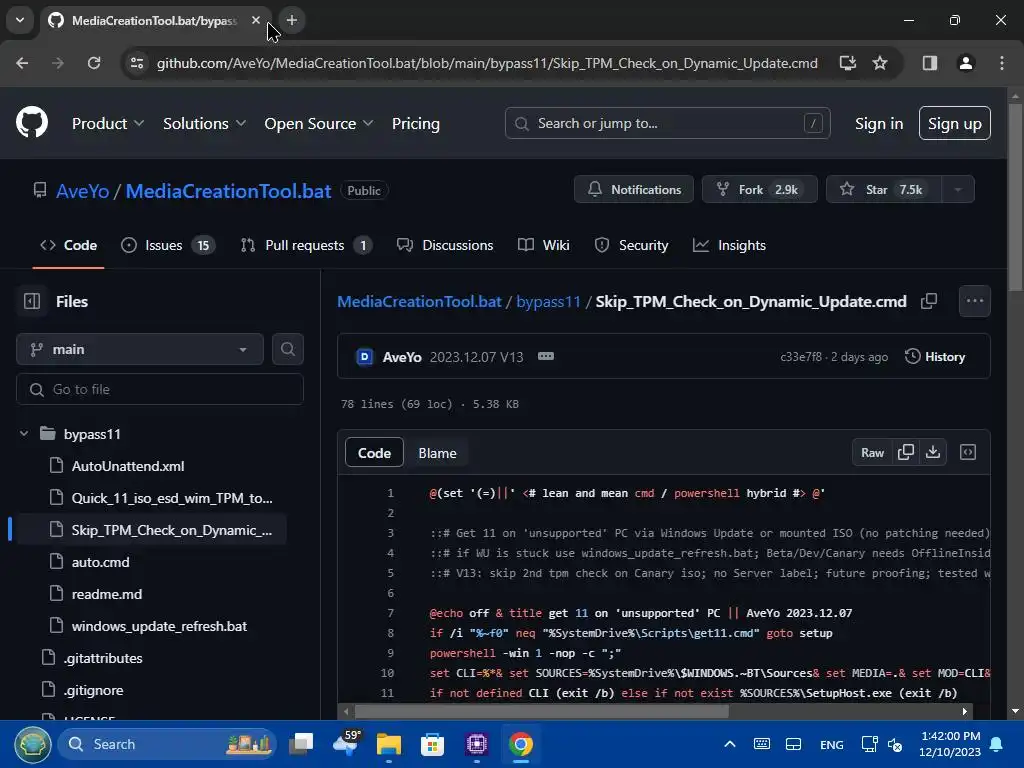Image resolution: width=1024 pixels, height=768 pixels.
Task: Open the Insights tab
Action: [x=729, y=246]
